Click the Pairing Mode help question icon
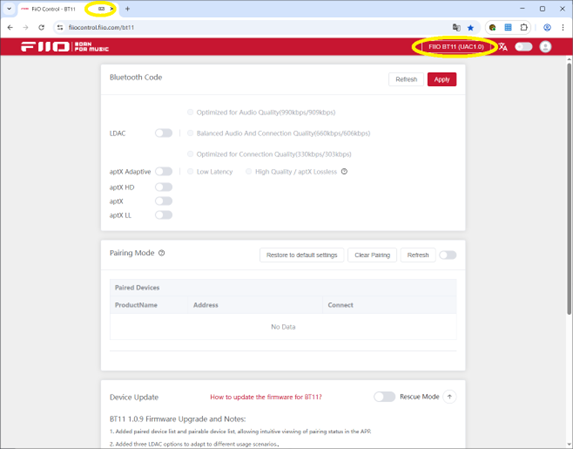Image resolution: width=573 pixels, height=449 pixels. [162, 253]
